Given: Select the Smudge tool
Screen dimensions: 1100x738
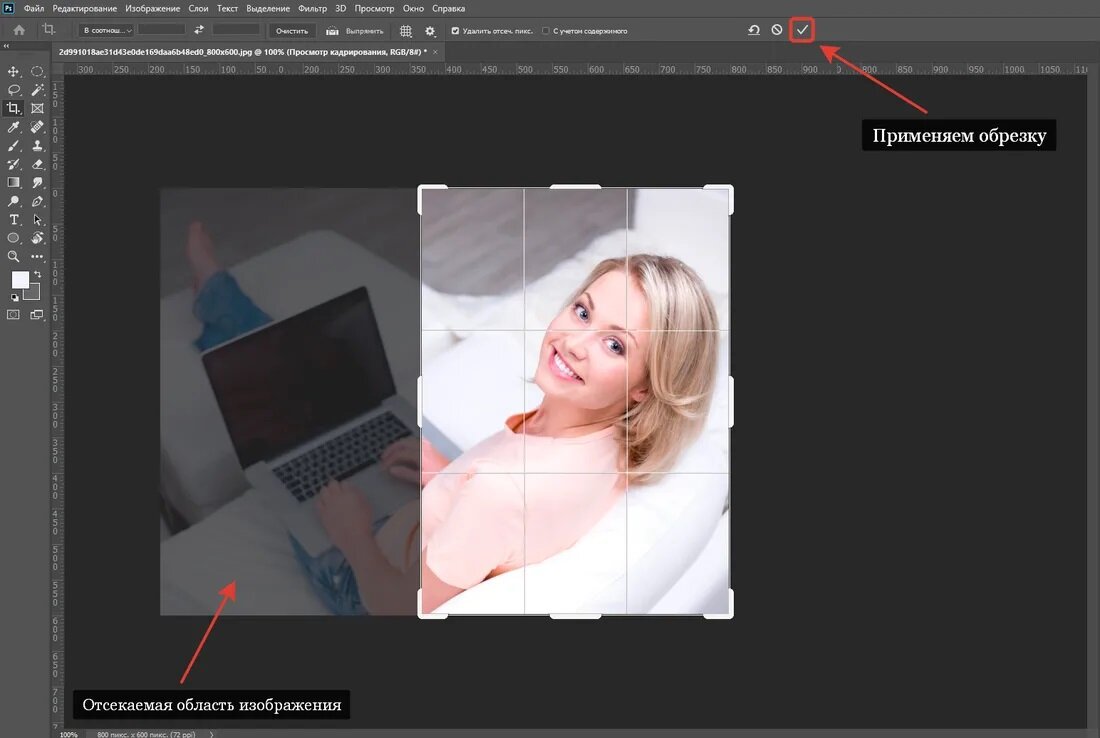Looking at the screenshot, I should coord(37,182).
